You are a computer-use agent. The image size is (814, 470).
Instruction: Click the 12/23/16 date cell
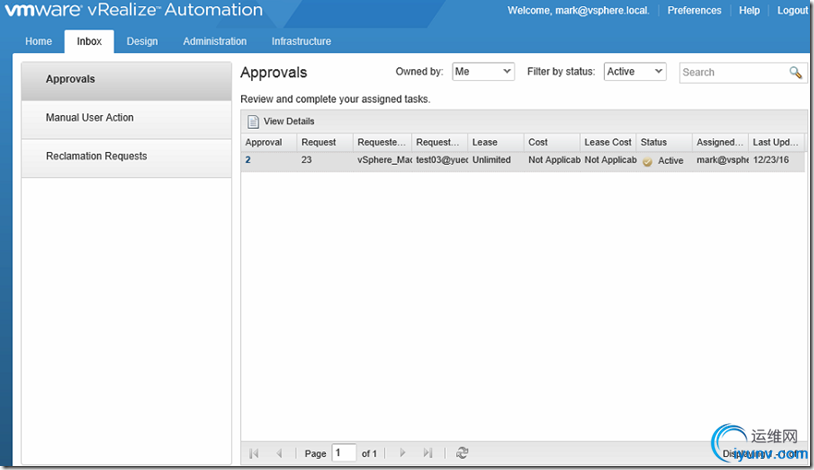tap(777, 160)
